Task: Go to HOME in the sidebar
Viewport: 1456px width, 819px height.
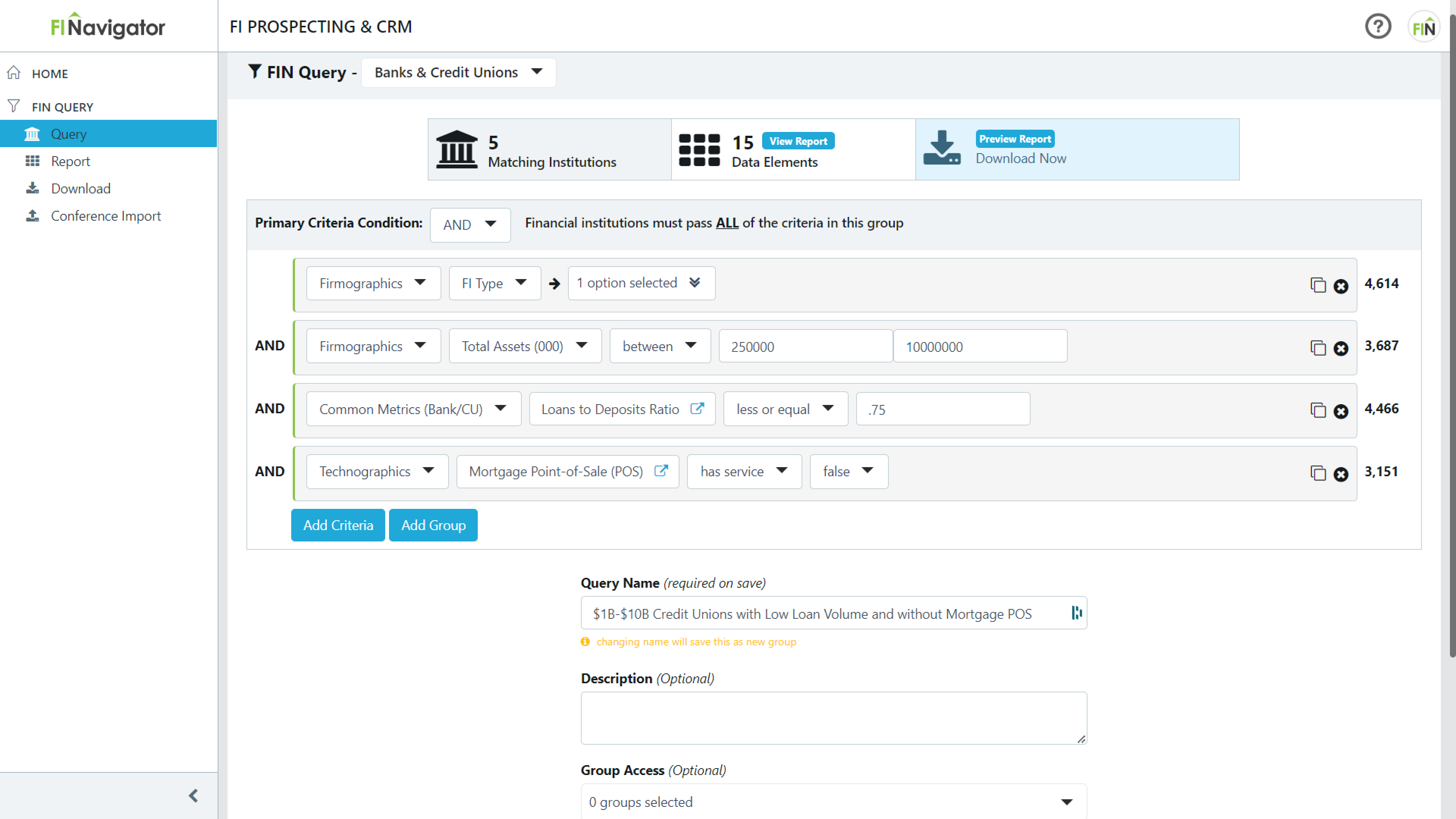Action: 50,74
